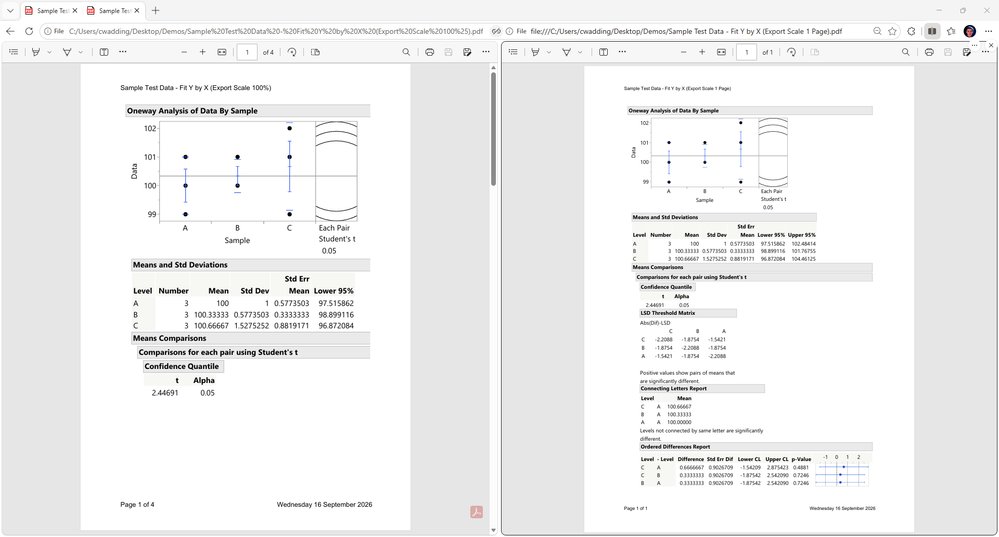
Task: Click Fit to width in the 1-page PDF toolbar
Action: (x=721, y=52)
